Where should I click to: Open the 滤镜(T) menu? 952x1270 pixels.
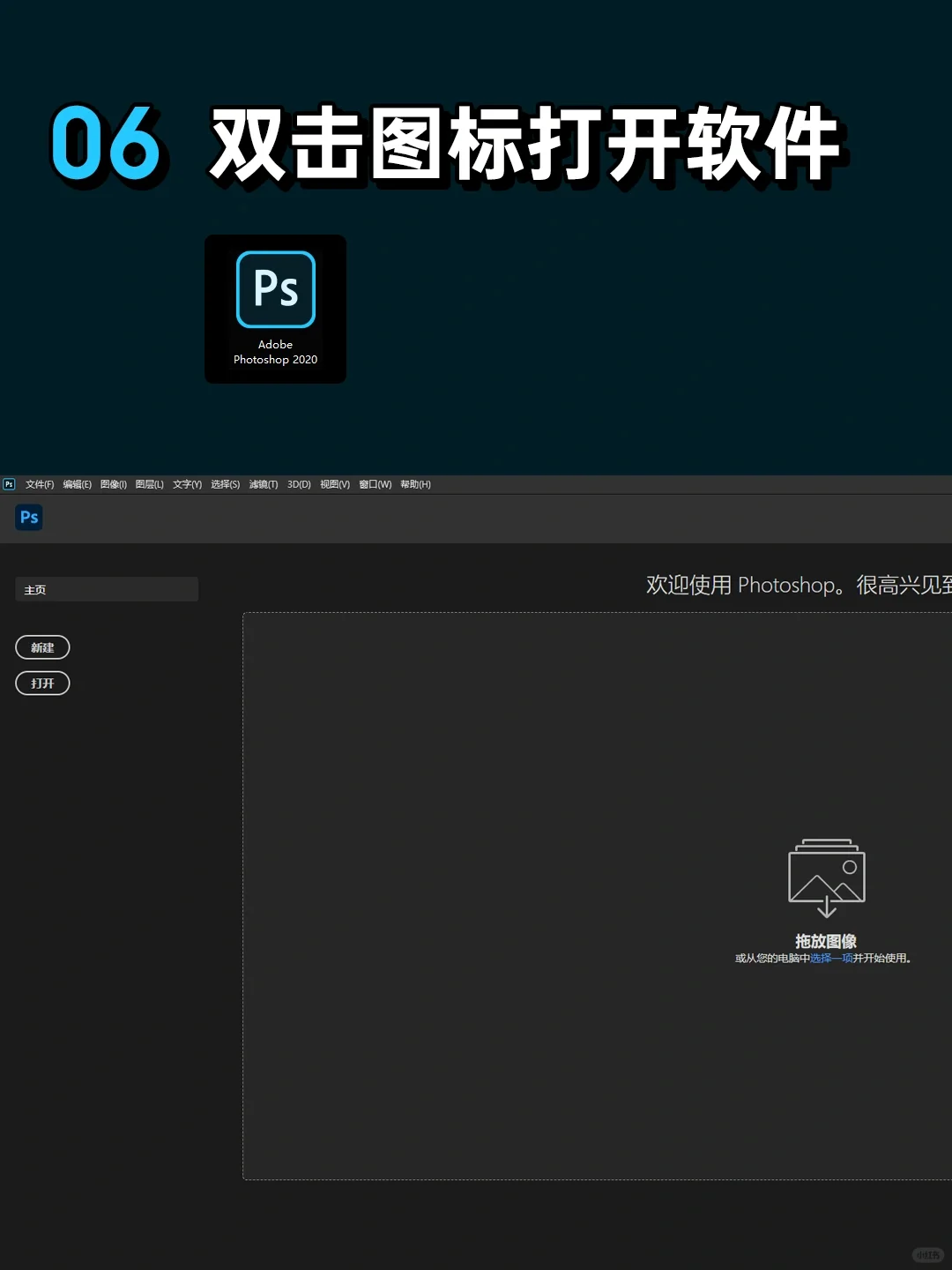tap(263, 483)
